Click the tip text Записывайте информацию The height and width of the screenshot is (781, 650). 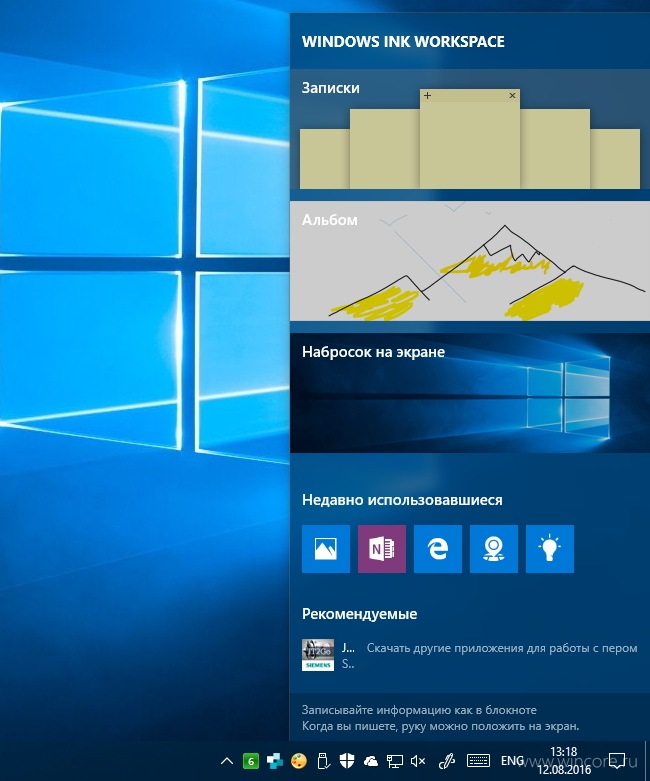point(419,710)
